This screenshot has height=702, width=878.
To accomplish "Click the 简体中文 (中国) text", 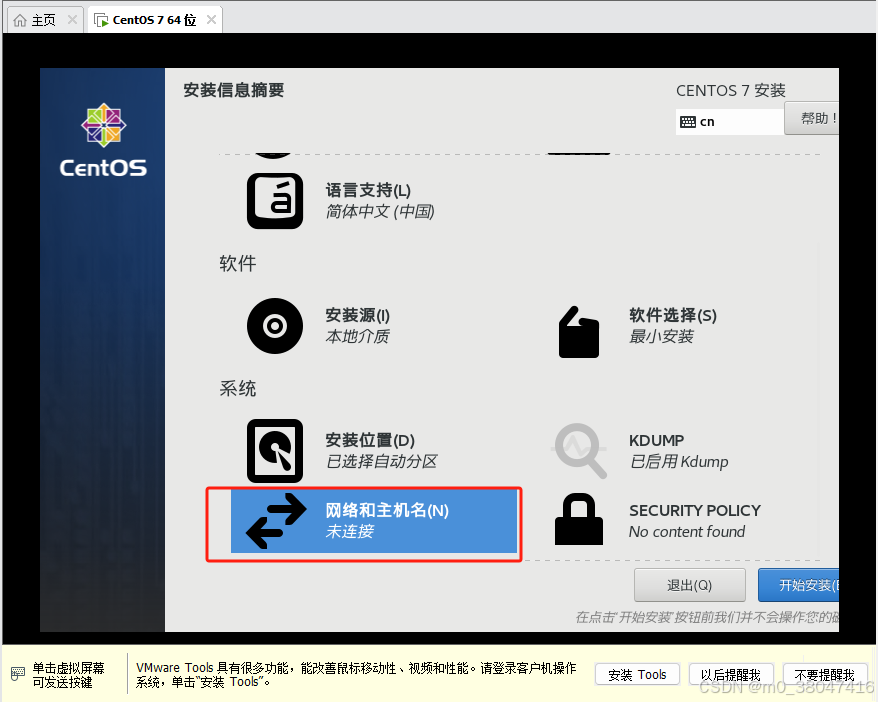I will coord(380,212).
